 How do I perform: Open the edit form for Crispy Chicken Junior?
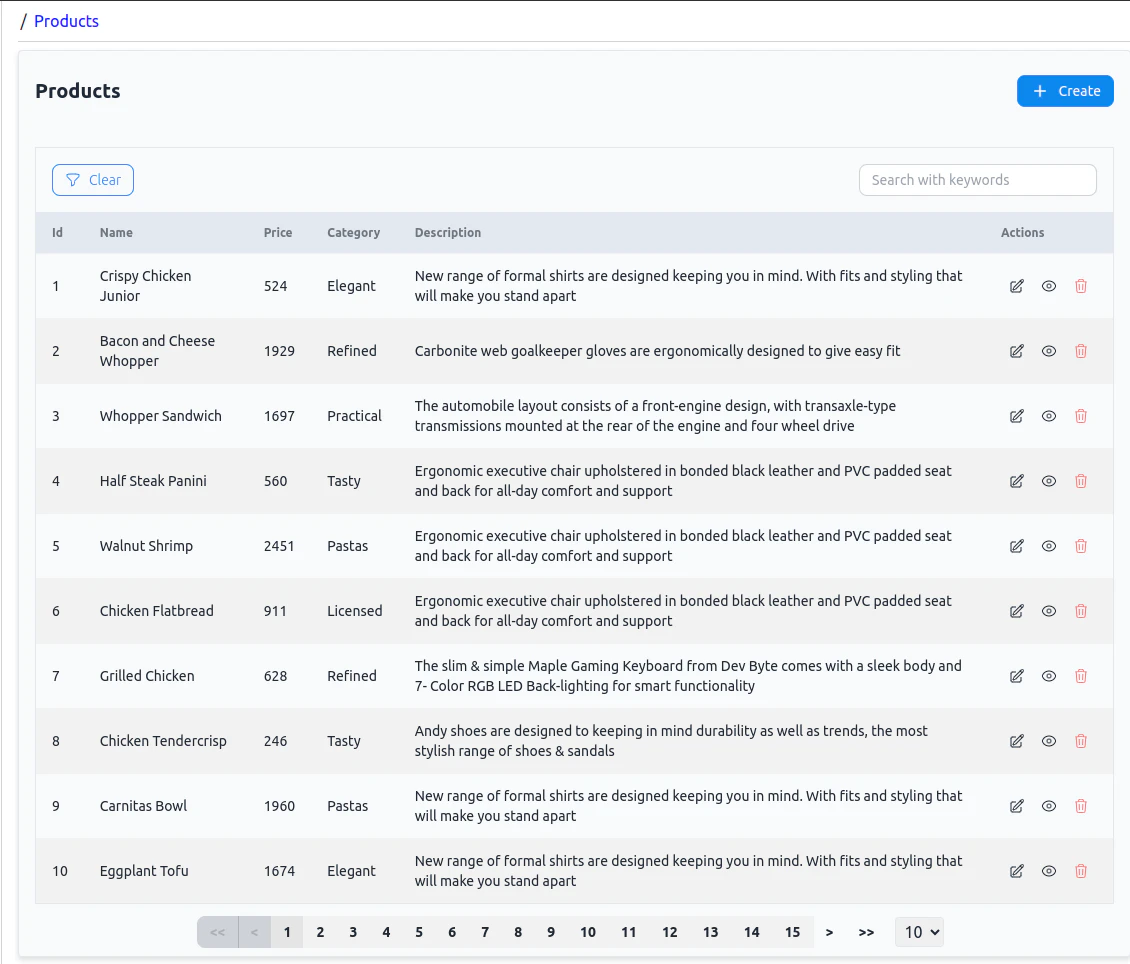pos(1016,286)
